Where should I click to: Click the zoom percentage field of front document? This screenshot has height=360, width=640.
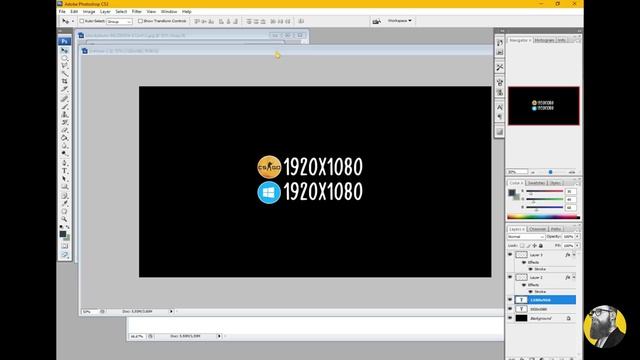[88, 311]
